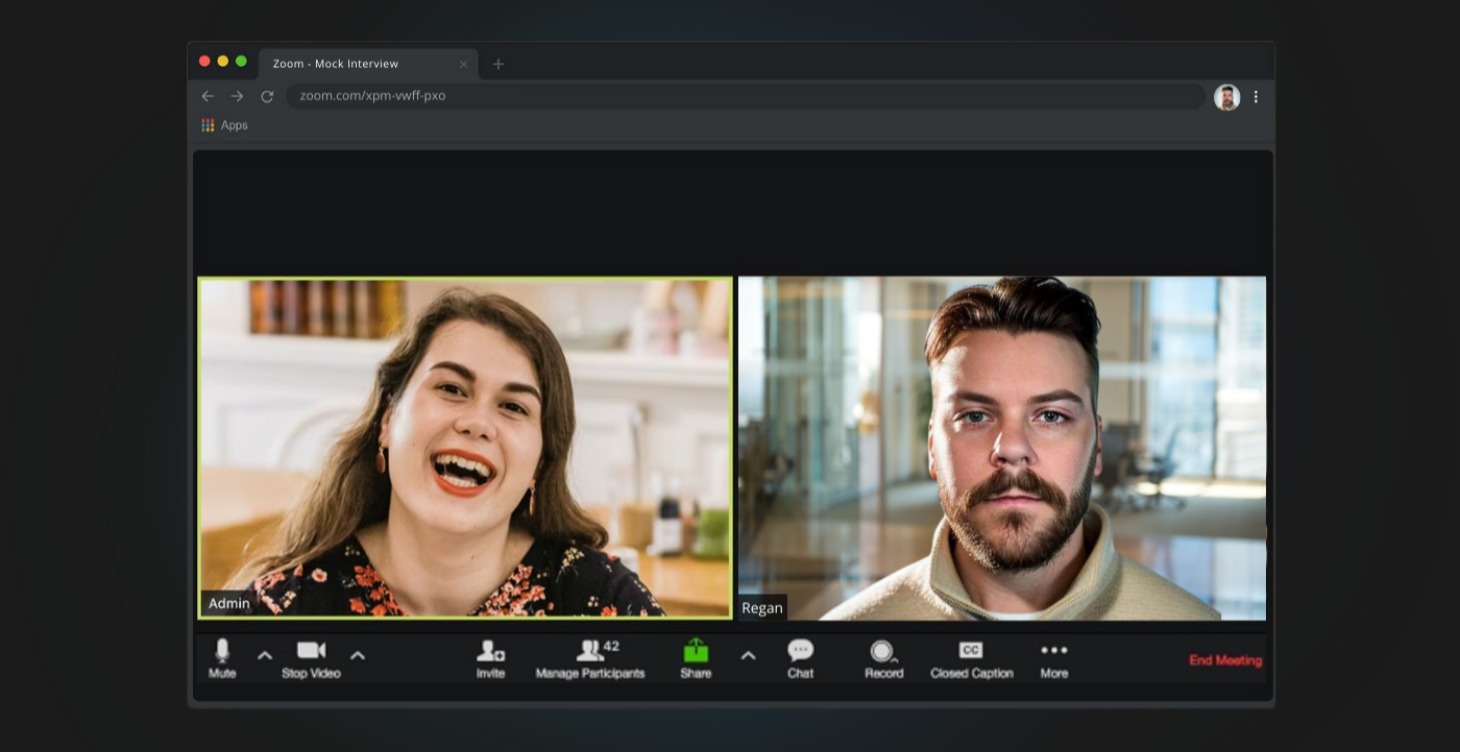Open Apps bookmarks shortcut
The image size is (1460, 752).
click(x=224, y=125)
